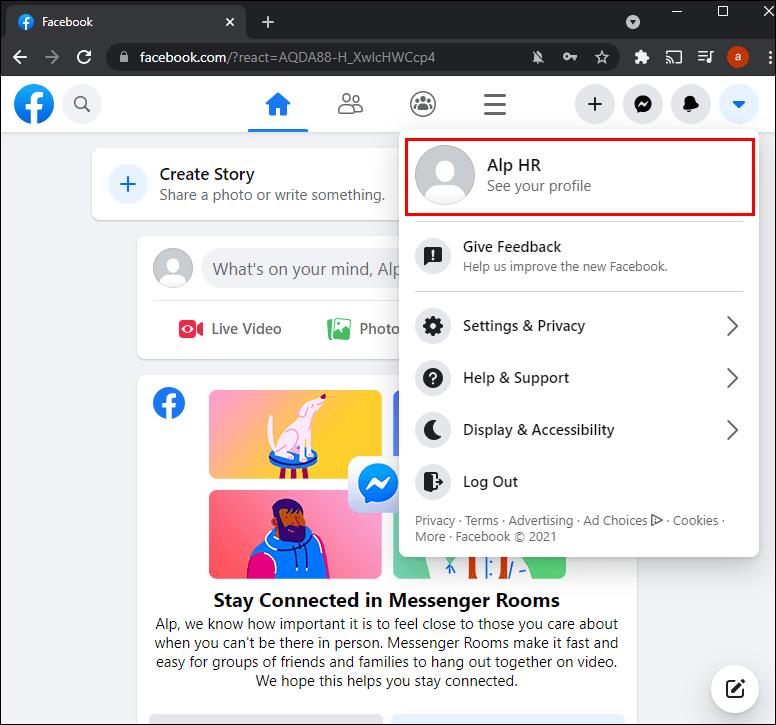Click the Facebook logo in the top bar

pyautogui.click(x=34, y=104)
